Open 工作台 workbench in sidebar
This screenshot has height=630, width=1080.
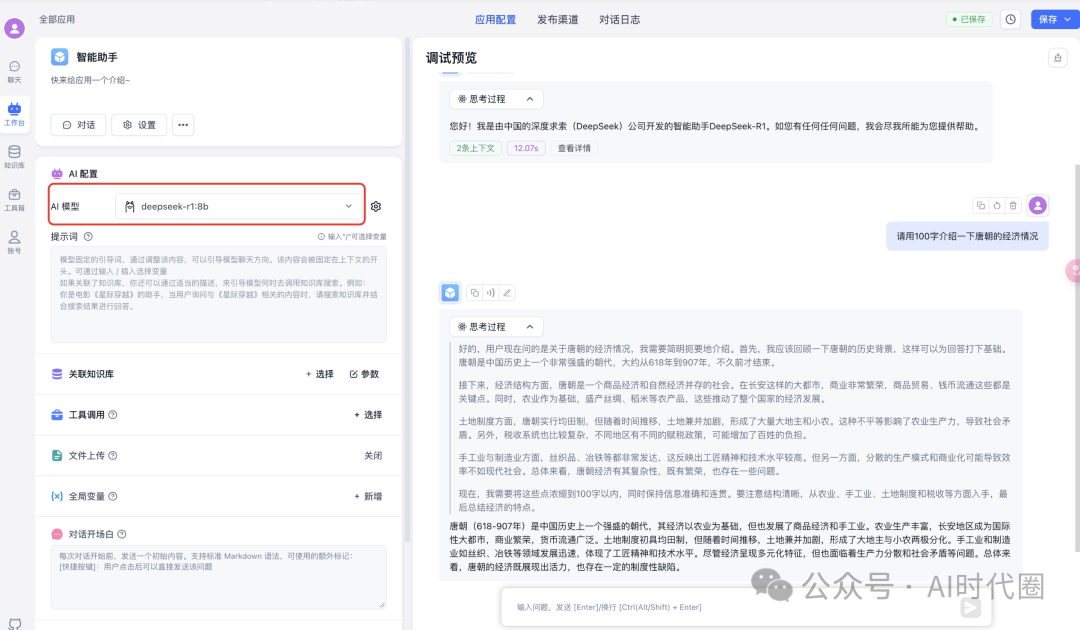14,114
